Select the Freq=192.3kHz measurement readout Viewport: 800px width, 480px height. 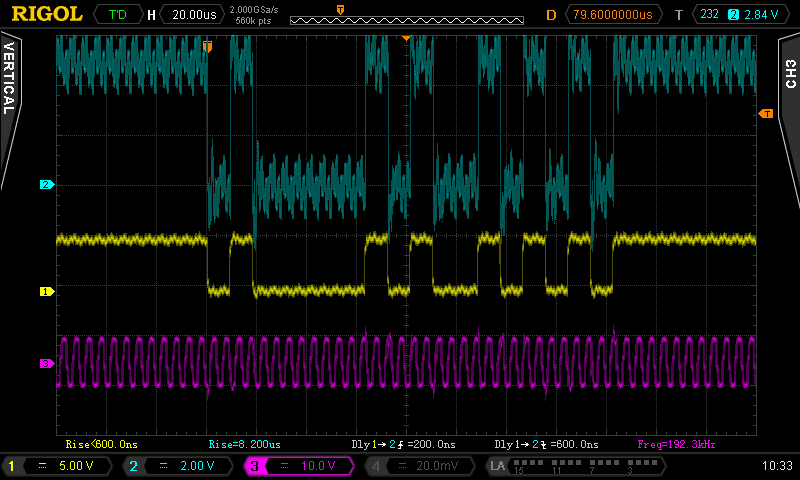tap(676, 443)
